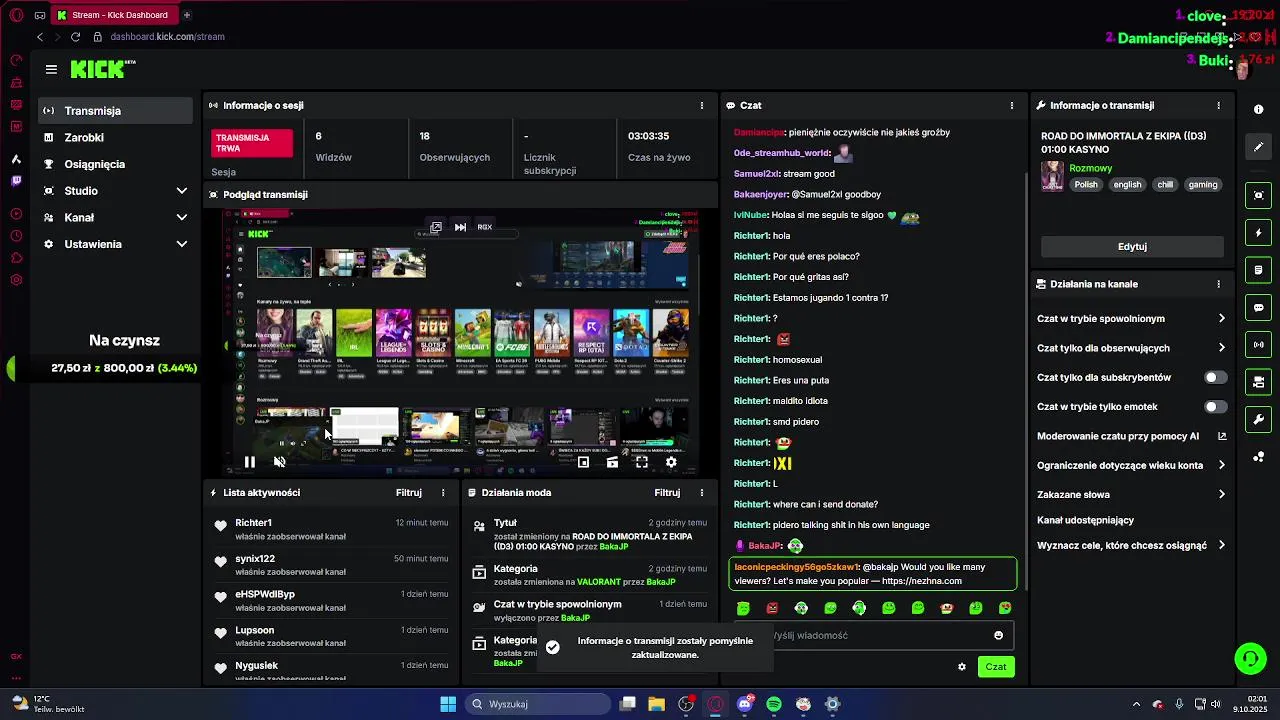Click the lightning bolt icon in right rail
The height and width of the screenshot is (720, 1280).
1258,233
